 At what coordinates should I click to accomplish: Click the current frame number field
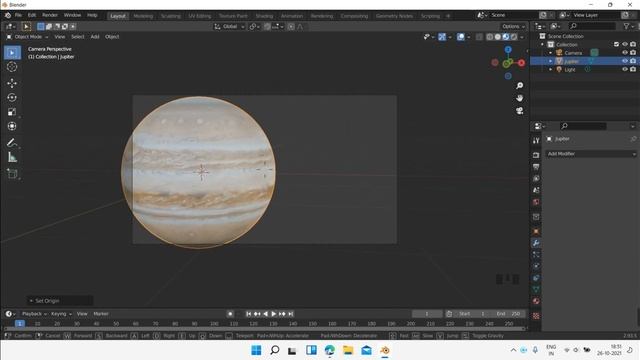(x=427, y=314)
